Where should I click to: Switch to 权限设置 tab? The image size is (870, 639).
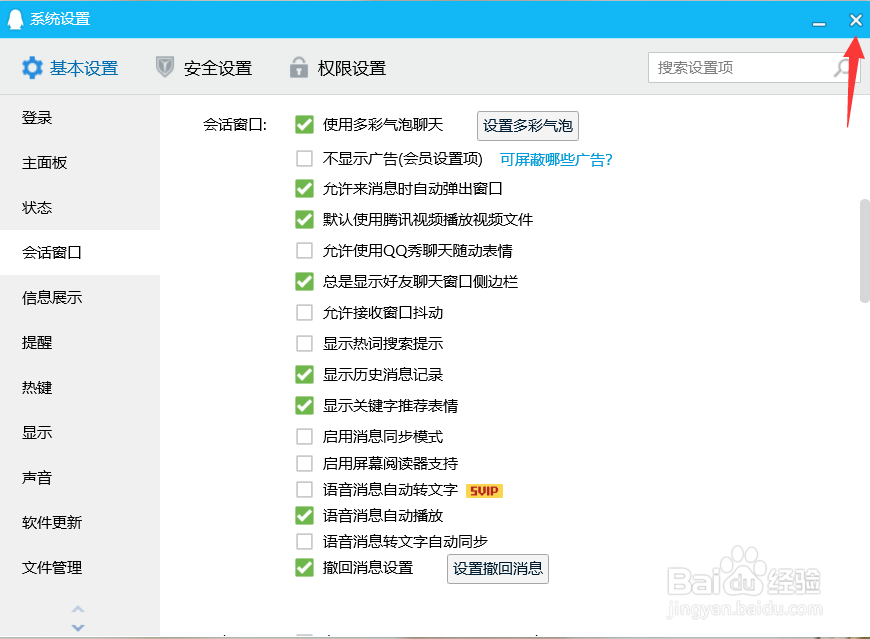(337, 68)
